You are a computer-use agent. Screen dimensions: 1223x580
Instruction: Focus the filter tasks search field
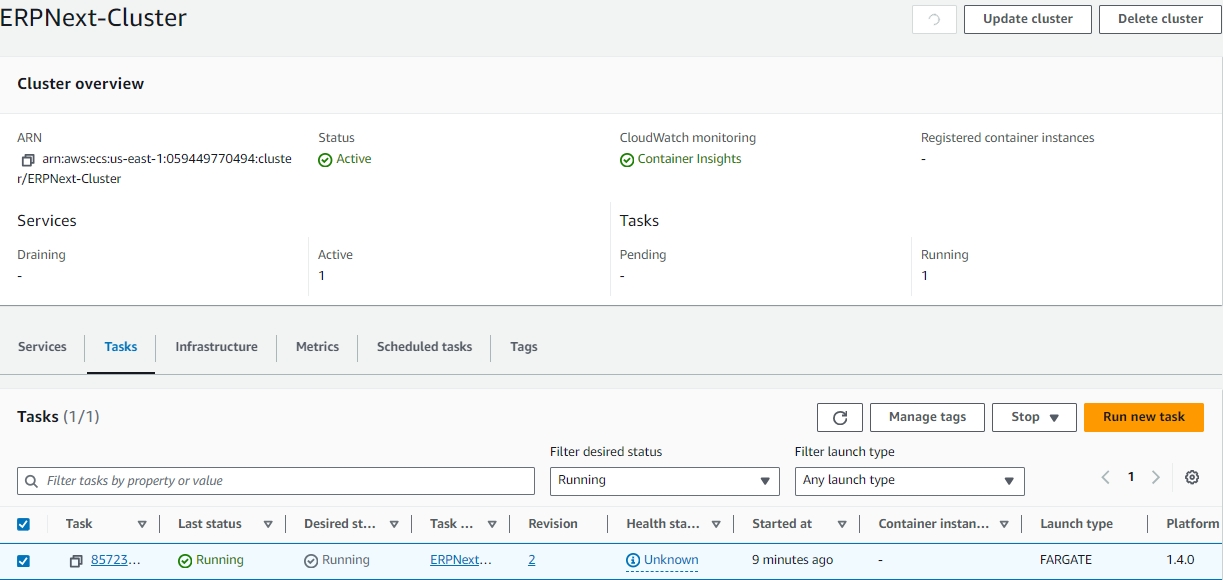tap(276, 481)
